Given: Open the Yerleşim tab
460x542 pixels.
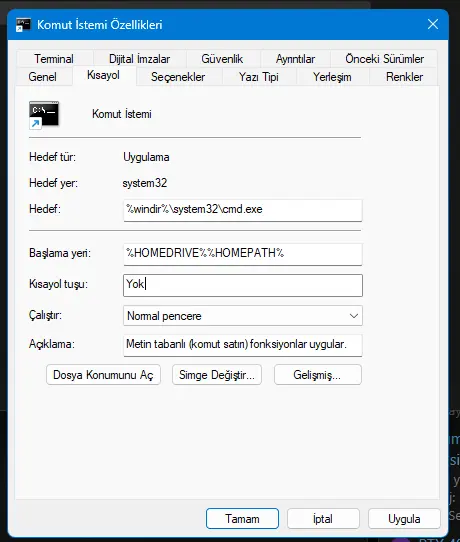Looking at the screenshot, I should click(332, 76).
